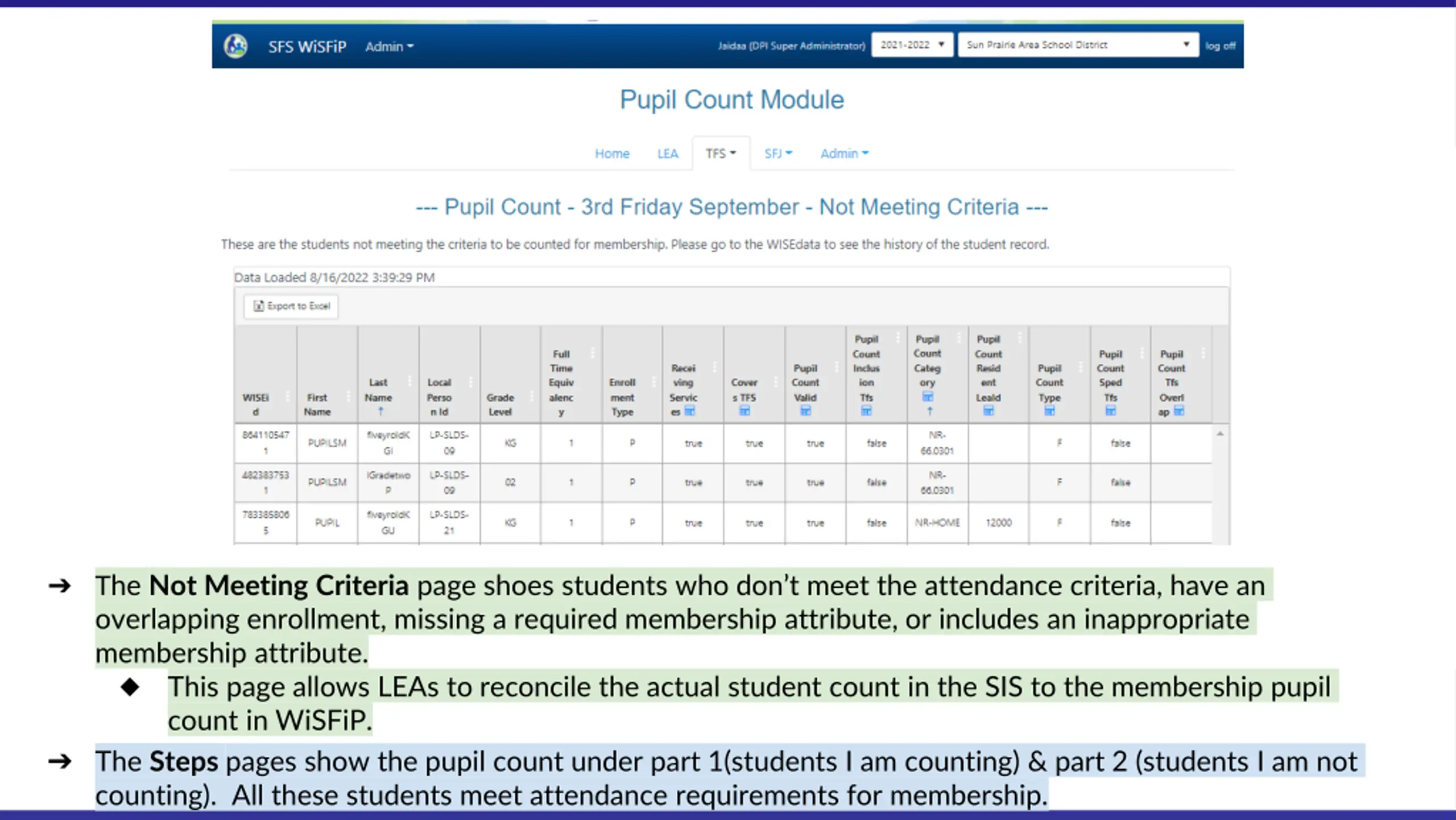Open filter for Covers TFS column
Viewport: 1456px width, 820px height.
pyautogui.click(x=744, y=411)
